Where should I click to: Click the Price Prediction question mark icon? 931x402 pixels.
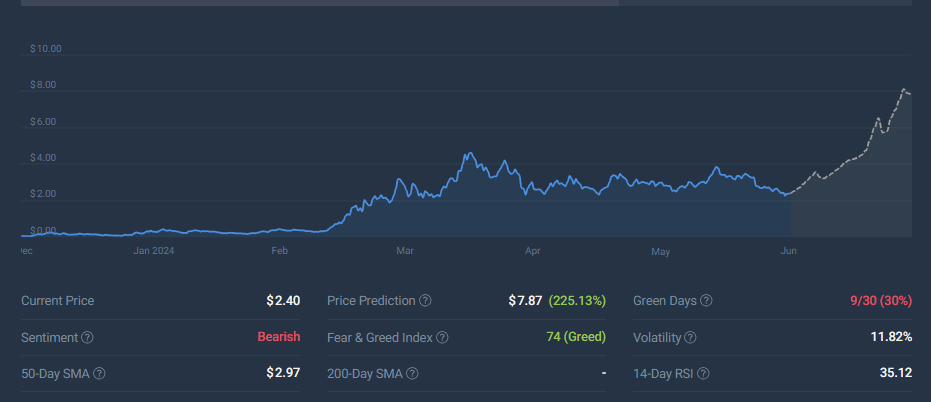point(426,301)
